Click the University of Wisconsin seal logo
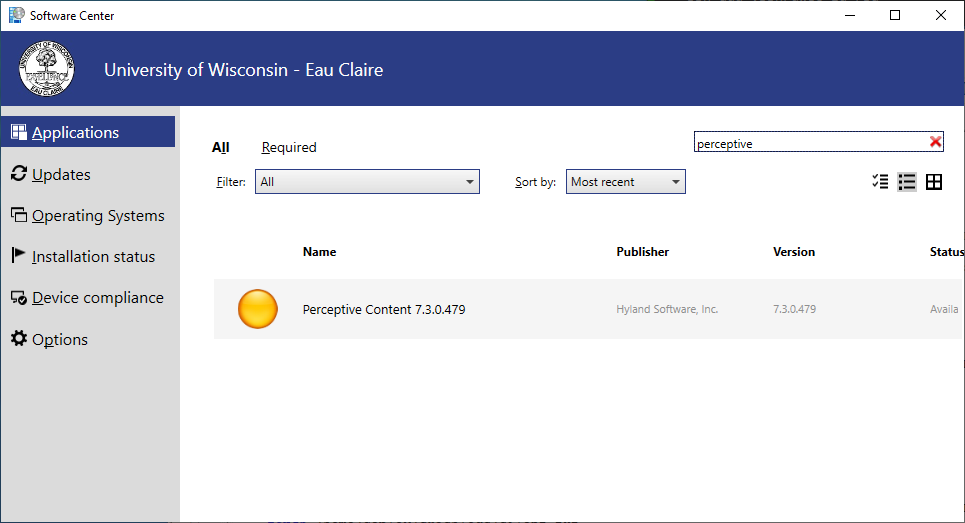Image resolution: width=965 pixels, height=523 pixels. [46, 70]
